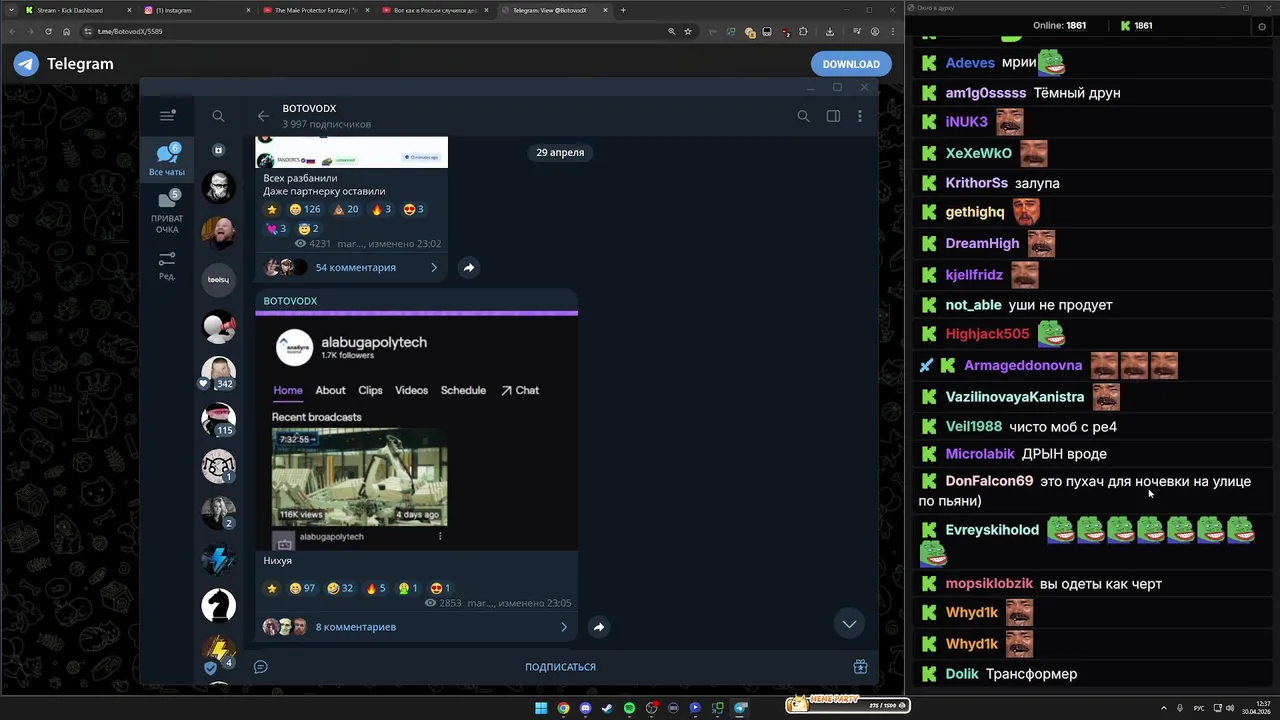The height and width of the screenshot is (720, 1280).
Task: Share the Нихуя post with the arrow
Action: [x=599, y=627]
